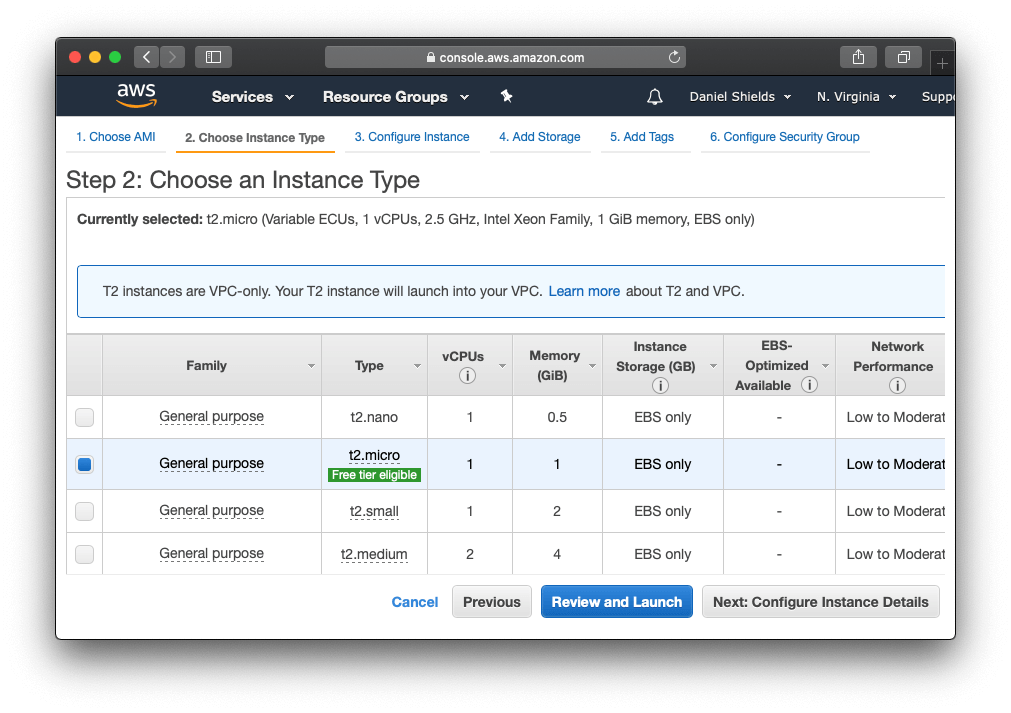Select the t2.nano instance checkbox
1011x713 pixels.
pos(85,417)
